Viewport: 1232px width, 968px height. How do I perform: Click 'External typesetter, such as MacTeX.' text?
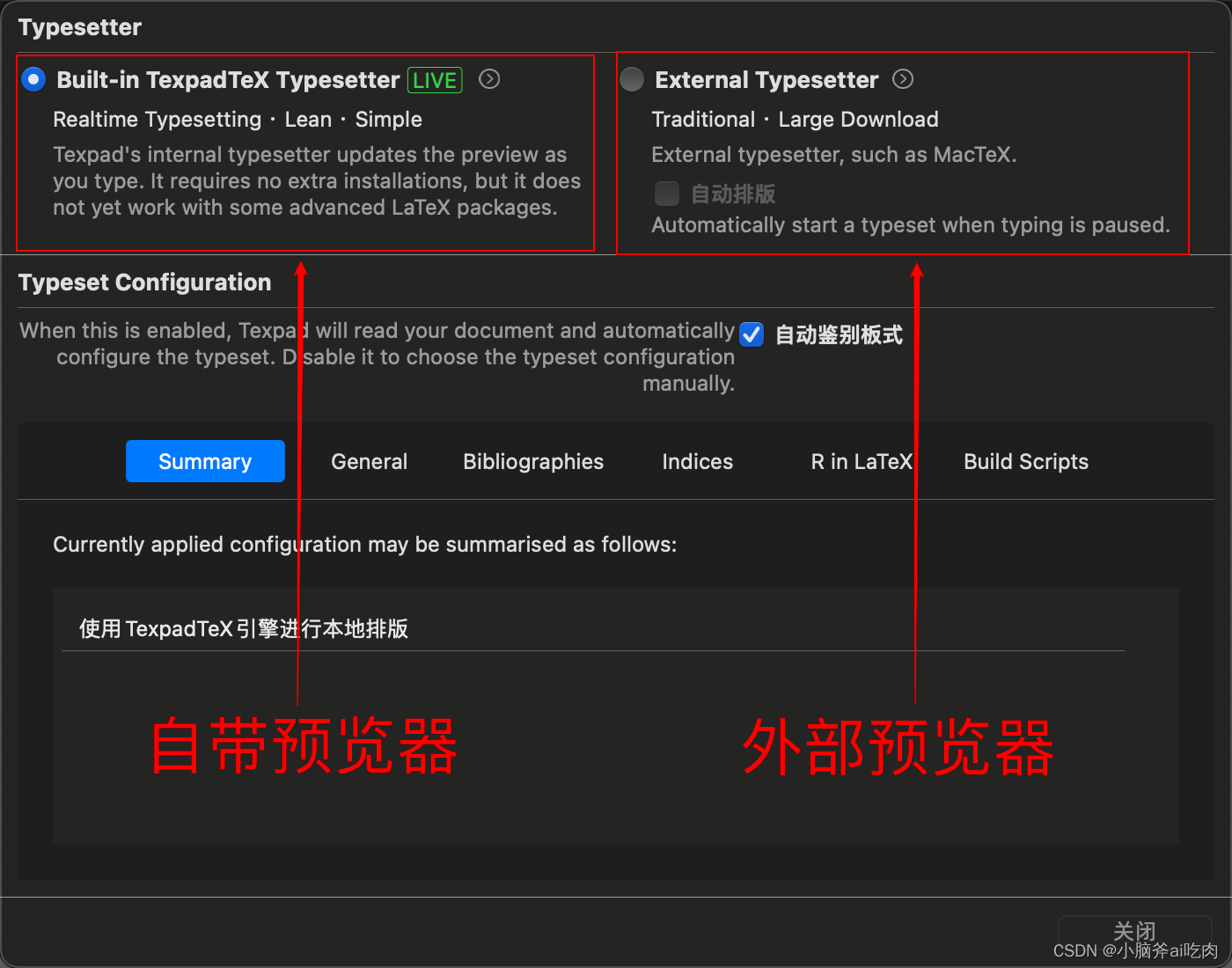834,154
